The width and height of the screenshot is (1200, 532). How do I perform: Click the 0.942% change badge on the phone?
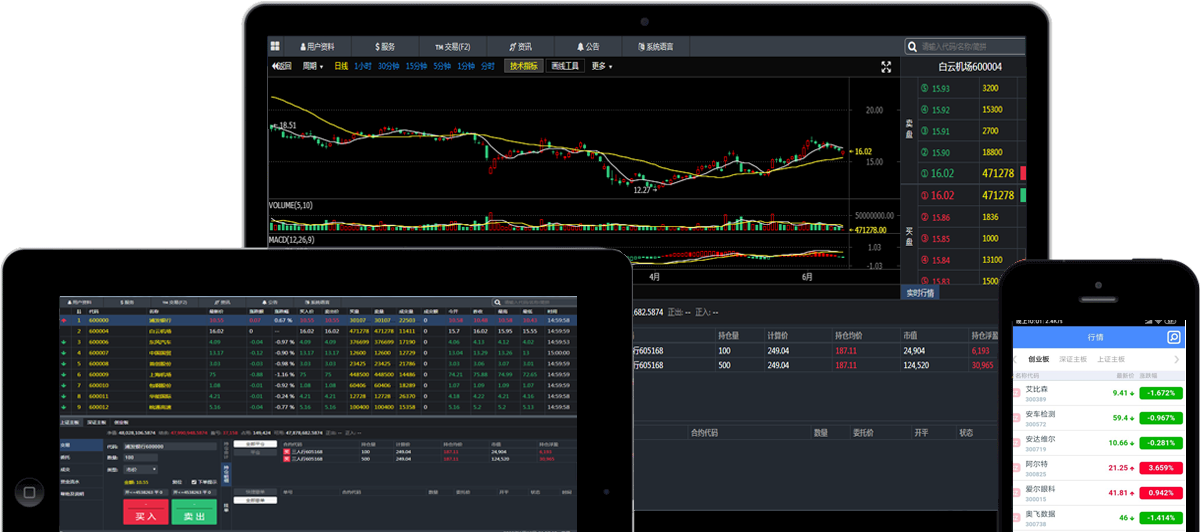tap(1161, 493)
